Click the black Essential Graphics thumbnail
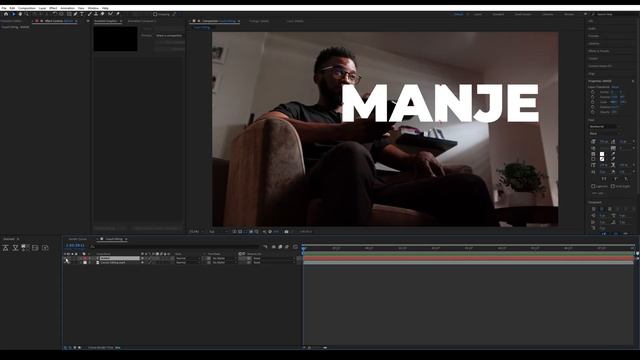Image resolution: width=640 pixels, height=360 pixels. pyautogui.click(x=116, y=39)
